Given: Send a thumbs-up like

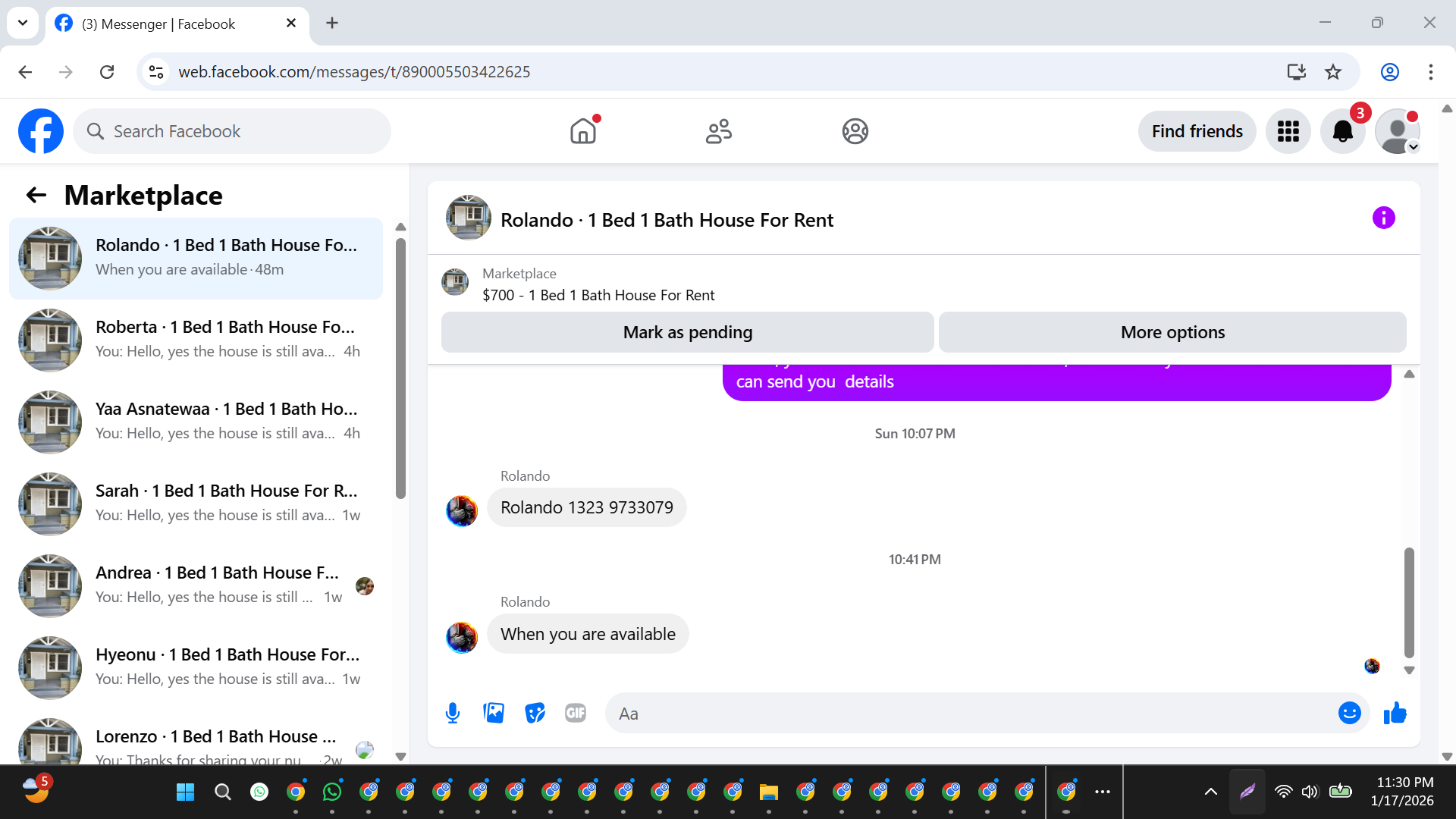Looking at the screenshot, I should point(1395,713).
